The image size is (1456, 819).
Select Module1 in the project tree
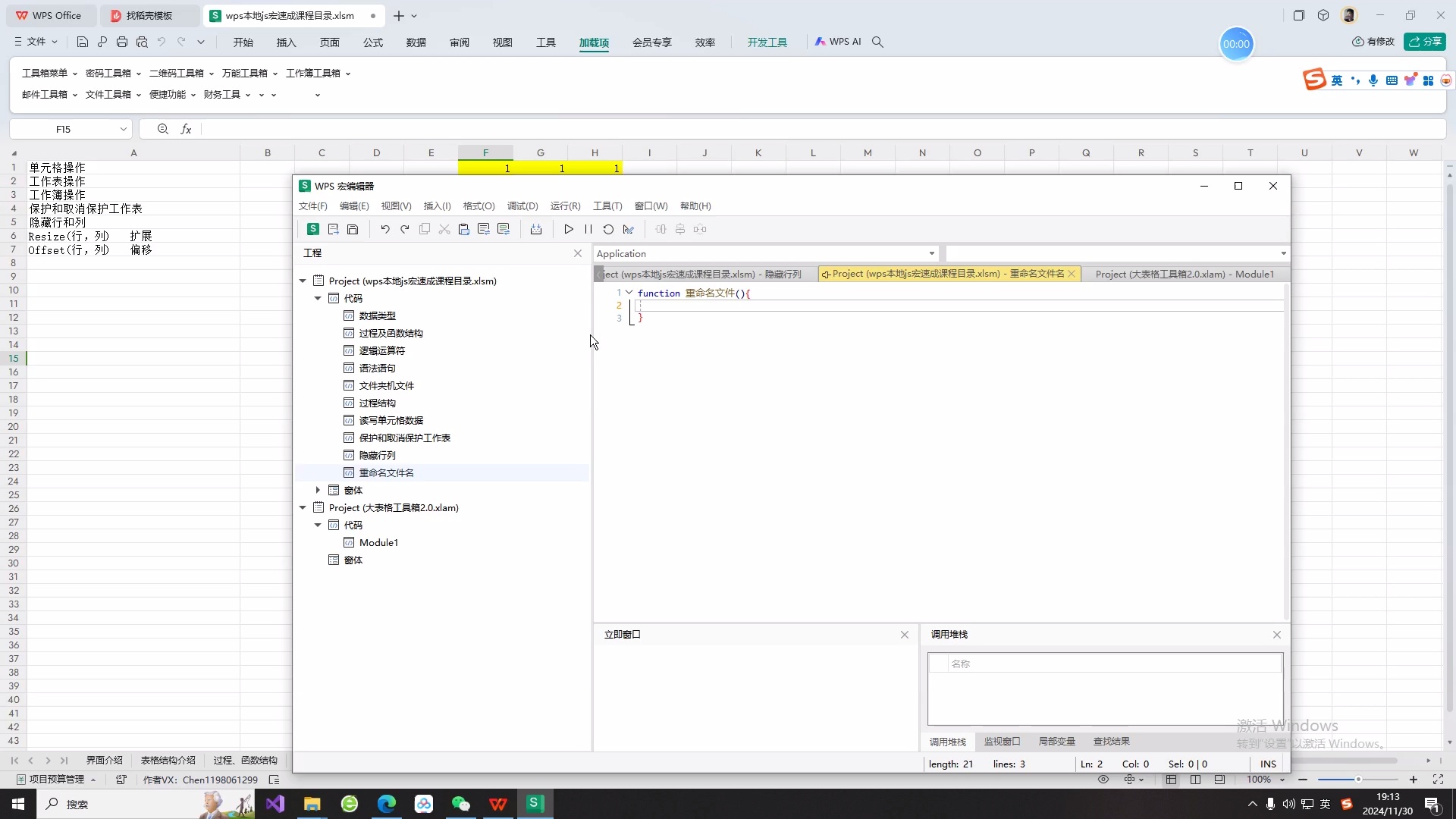click(378, 542)
